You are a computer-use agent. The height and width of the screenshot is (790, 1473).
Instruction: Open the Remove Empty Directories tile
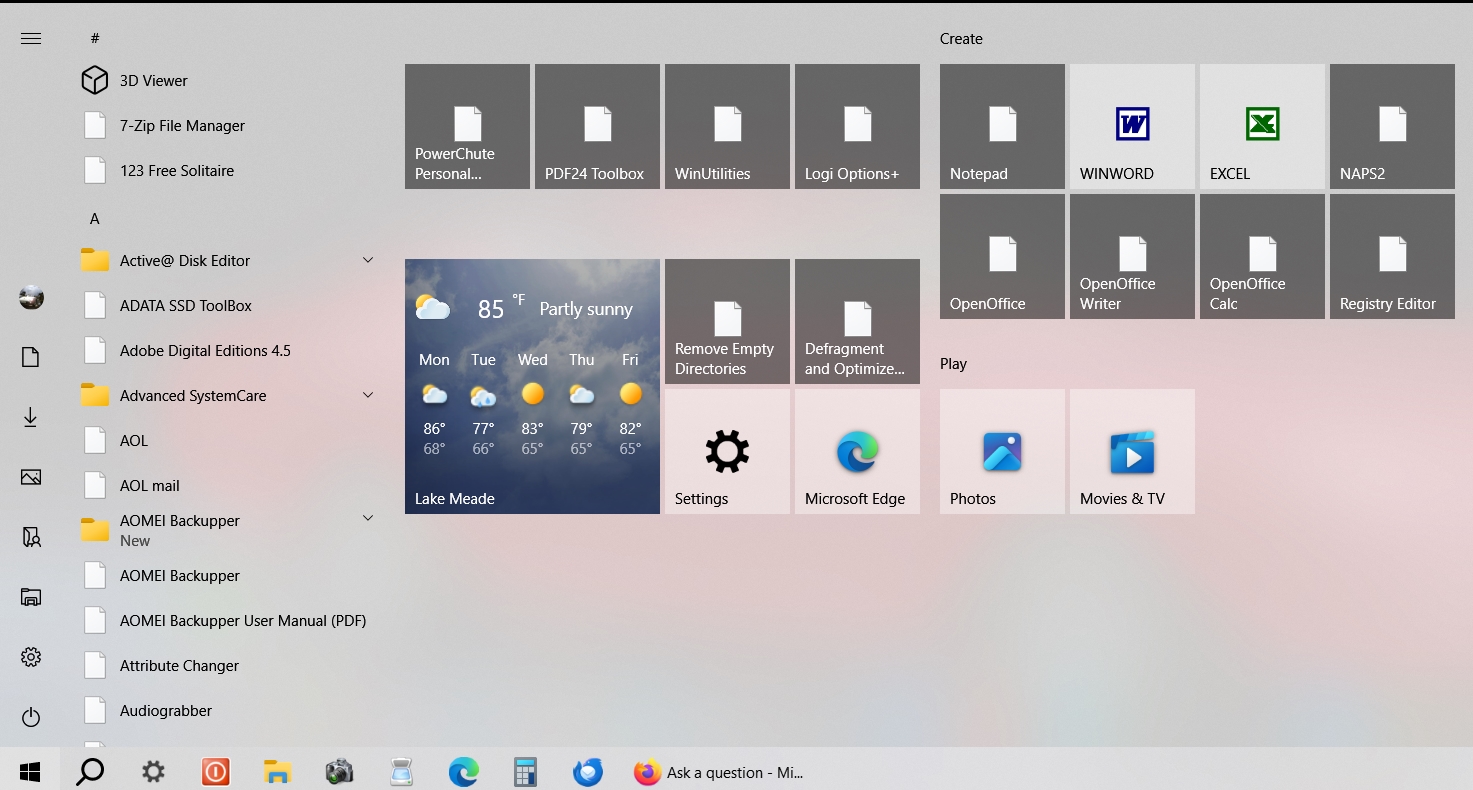click(x=727, y=321)
